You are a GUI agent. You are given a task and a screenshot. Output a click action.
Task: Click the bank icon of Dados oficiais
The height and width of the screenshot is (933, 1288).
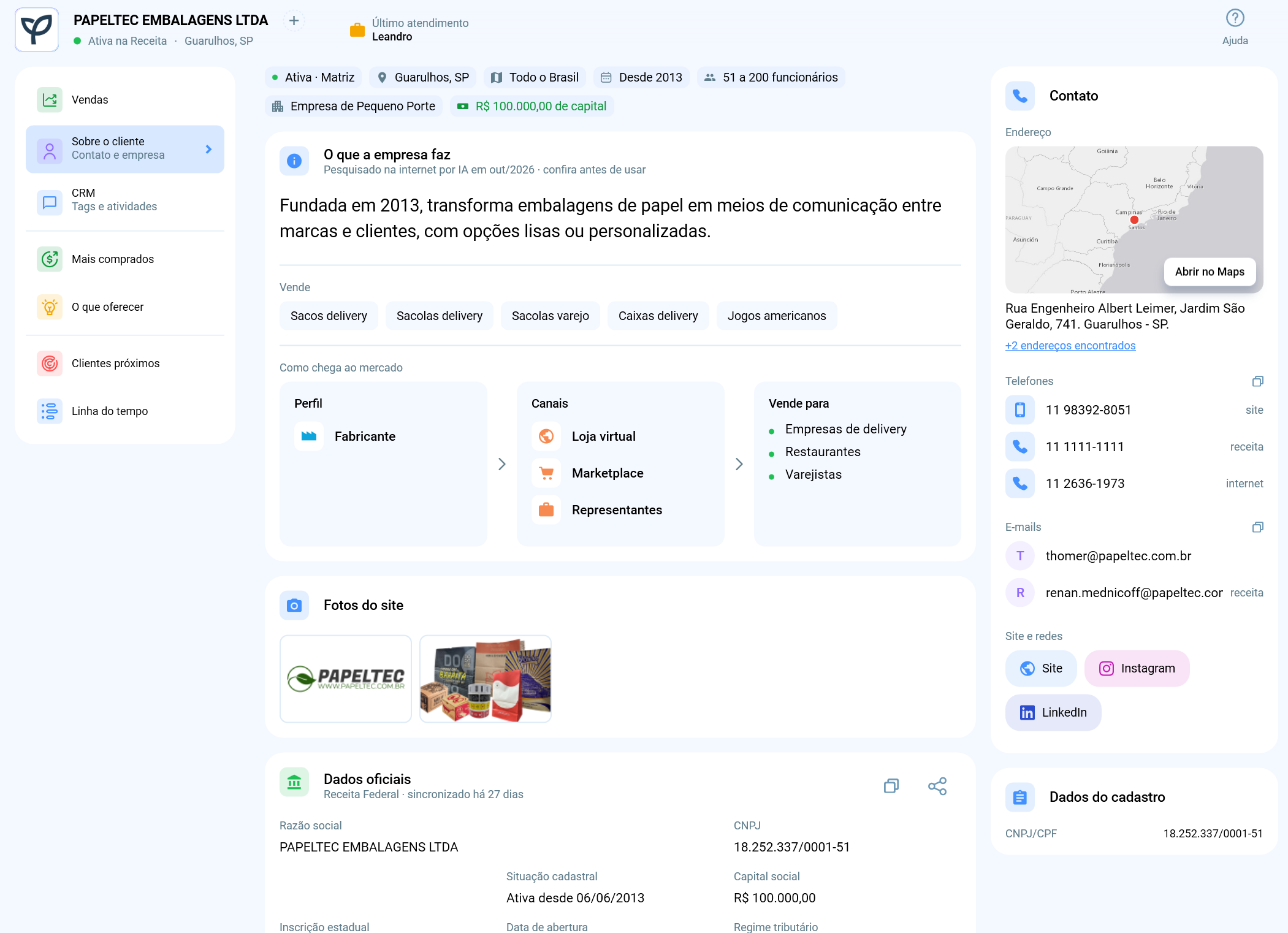[x=294, y=782]
